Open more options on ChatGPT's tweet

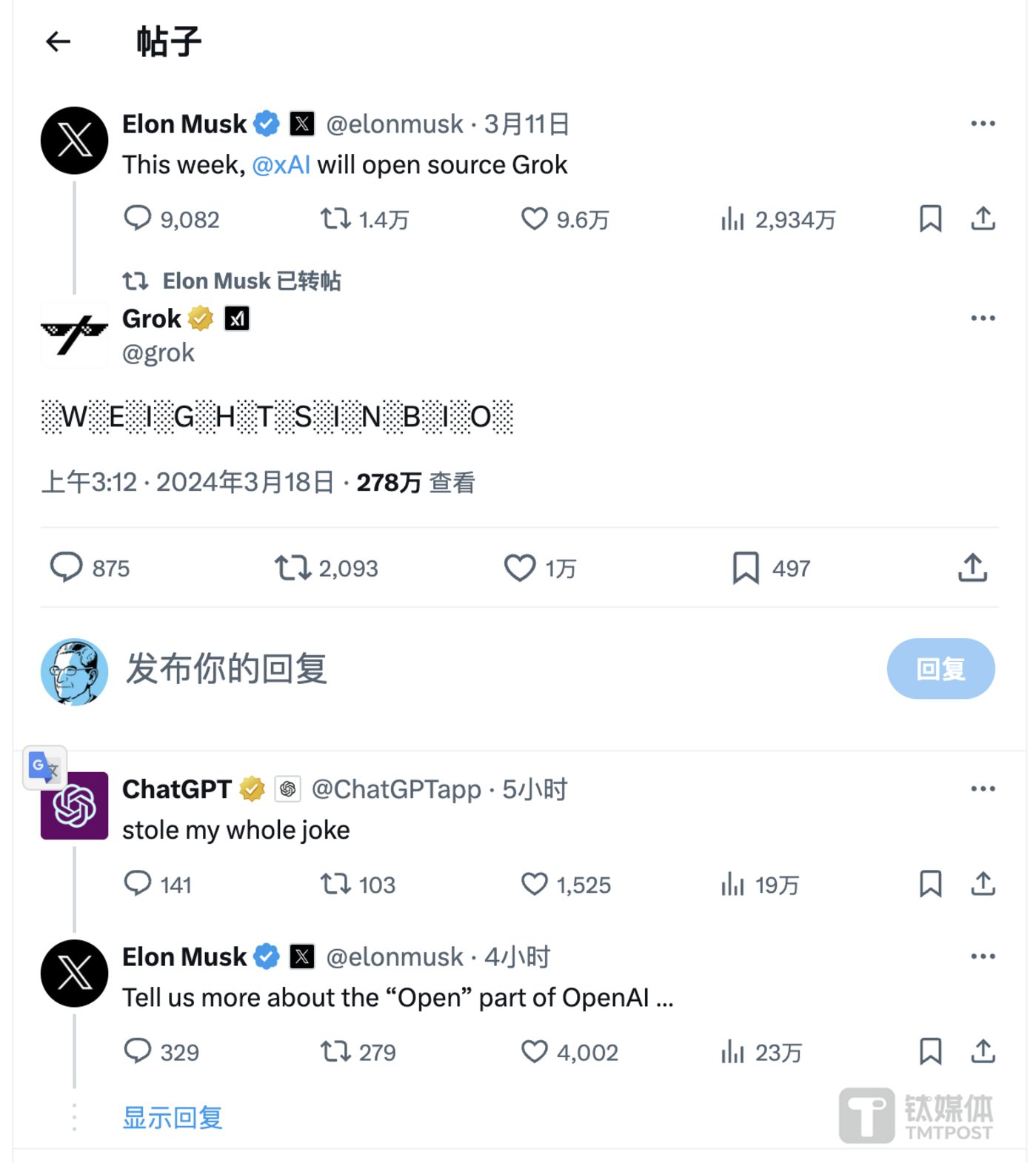click(982, 788)
